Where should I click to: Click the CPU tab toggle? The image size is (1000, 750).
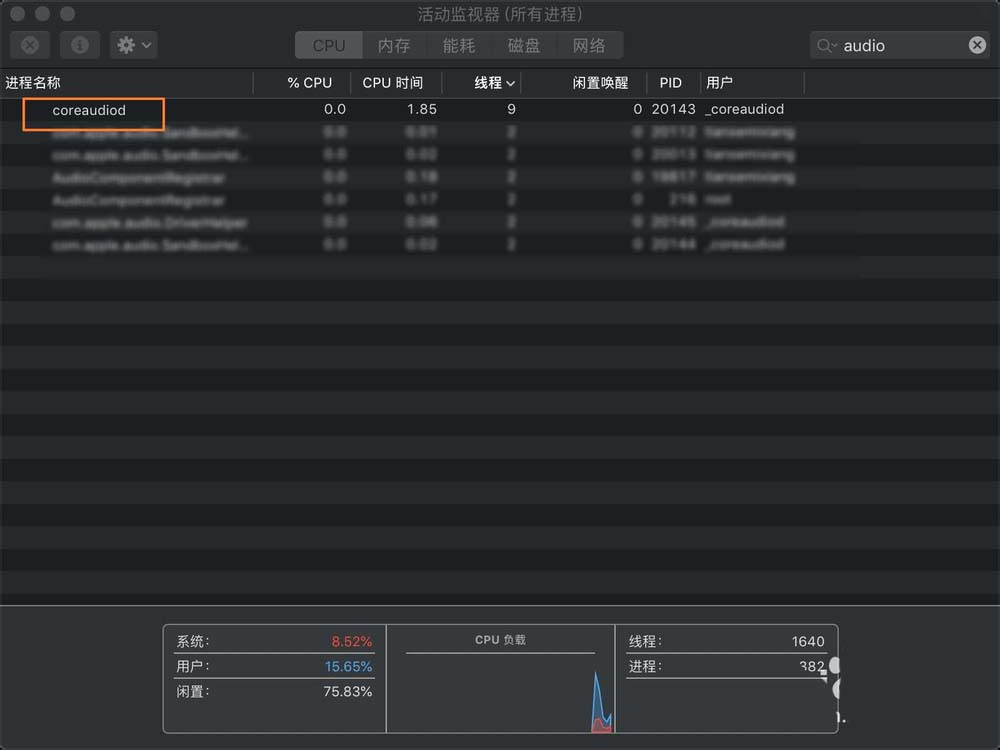[328, 44]
